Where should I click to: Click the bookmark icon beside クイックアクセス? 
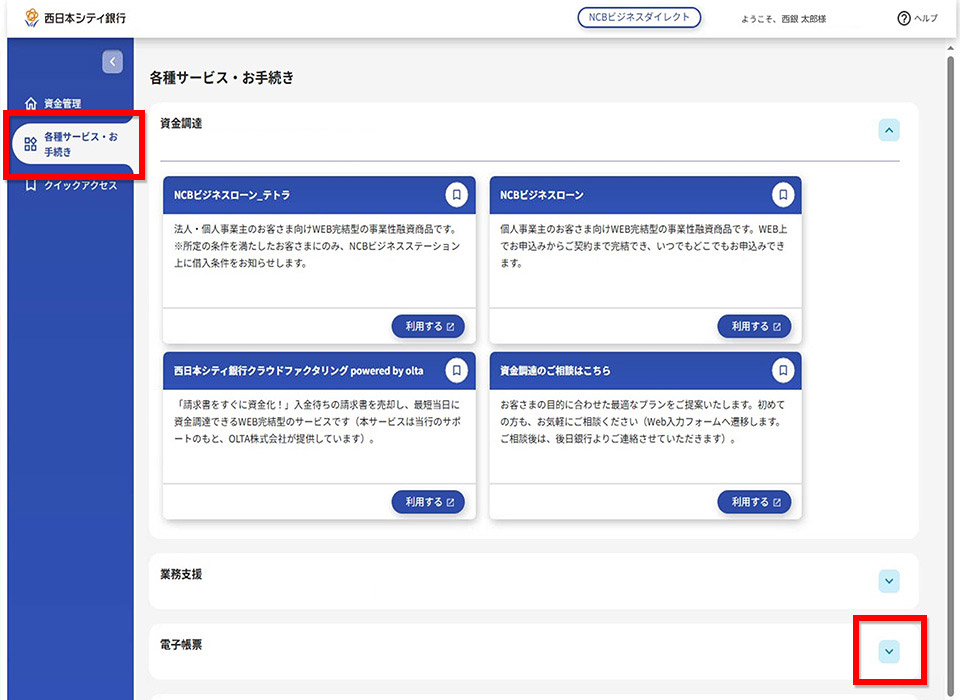[x=31, y=185]
